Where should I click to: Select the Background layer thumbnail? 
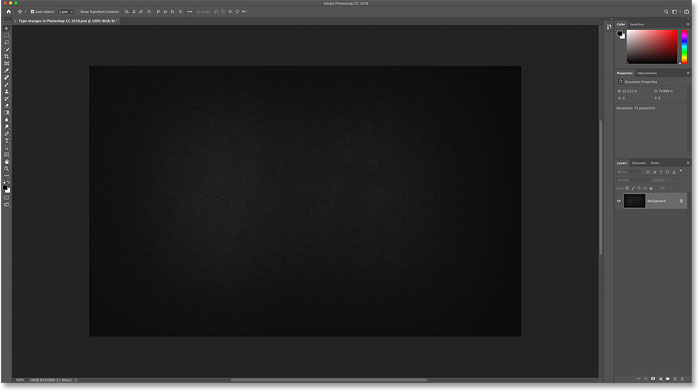634,201
